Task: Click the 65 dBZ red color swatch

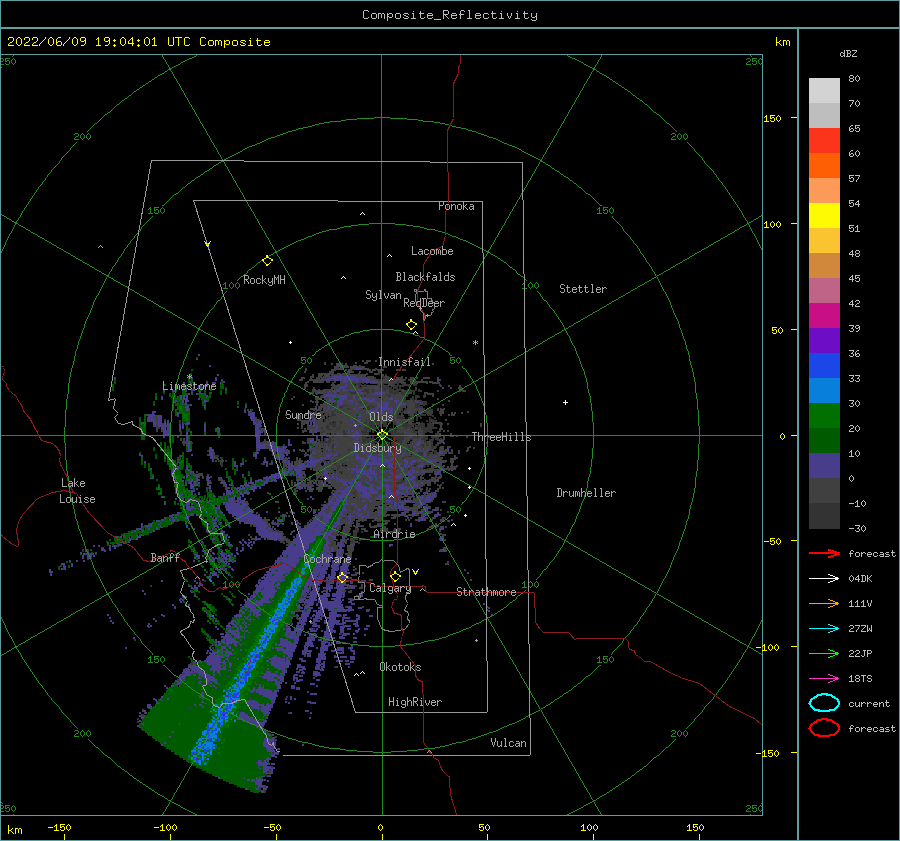Action: pos(824,141)
